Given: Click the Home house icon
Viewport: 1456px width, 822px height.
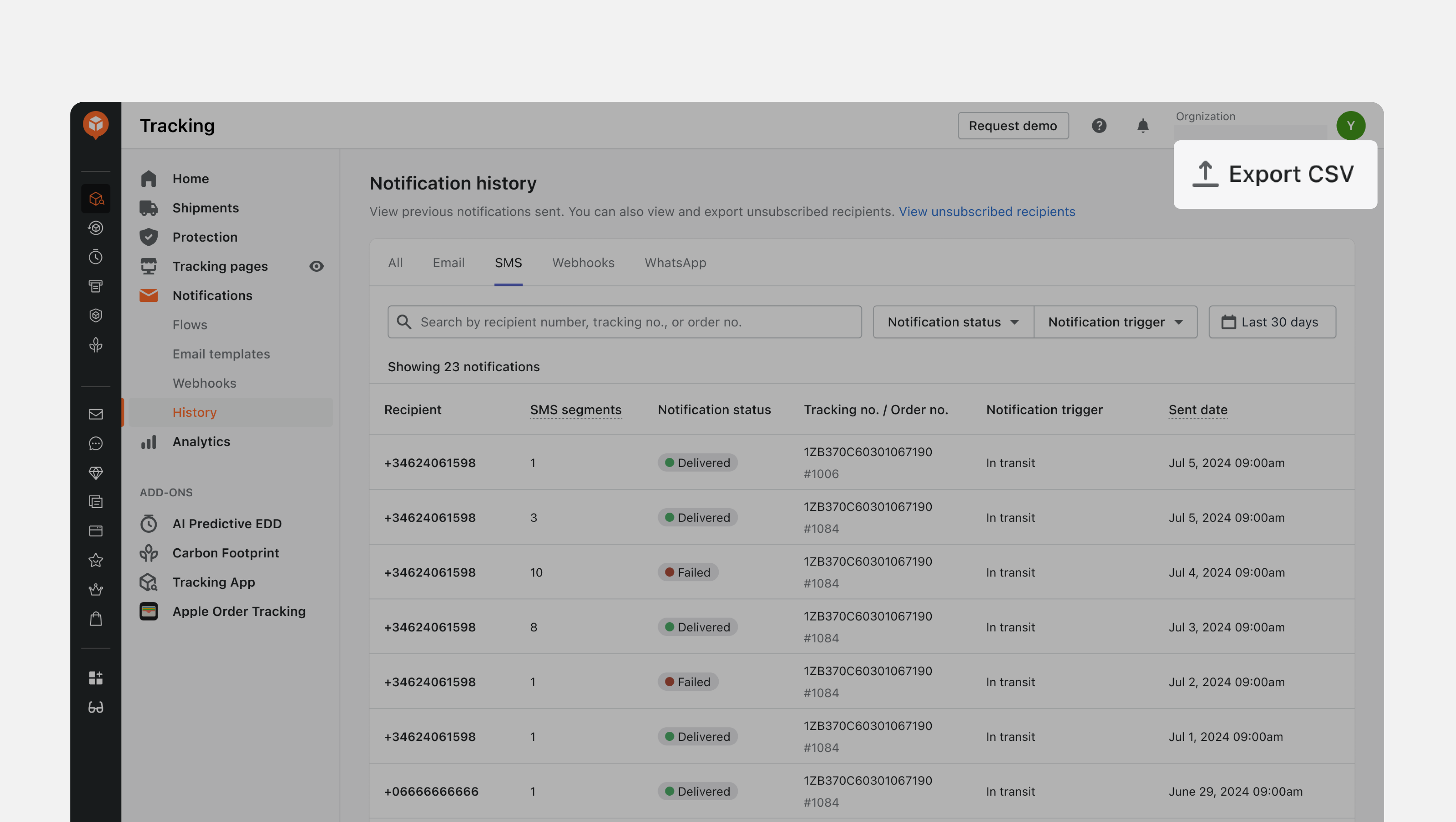Looking at the screenshot, I should tap(149, 179).
